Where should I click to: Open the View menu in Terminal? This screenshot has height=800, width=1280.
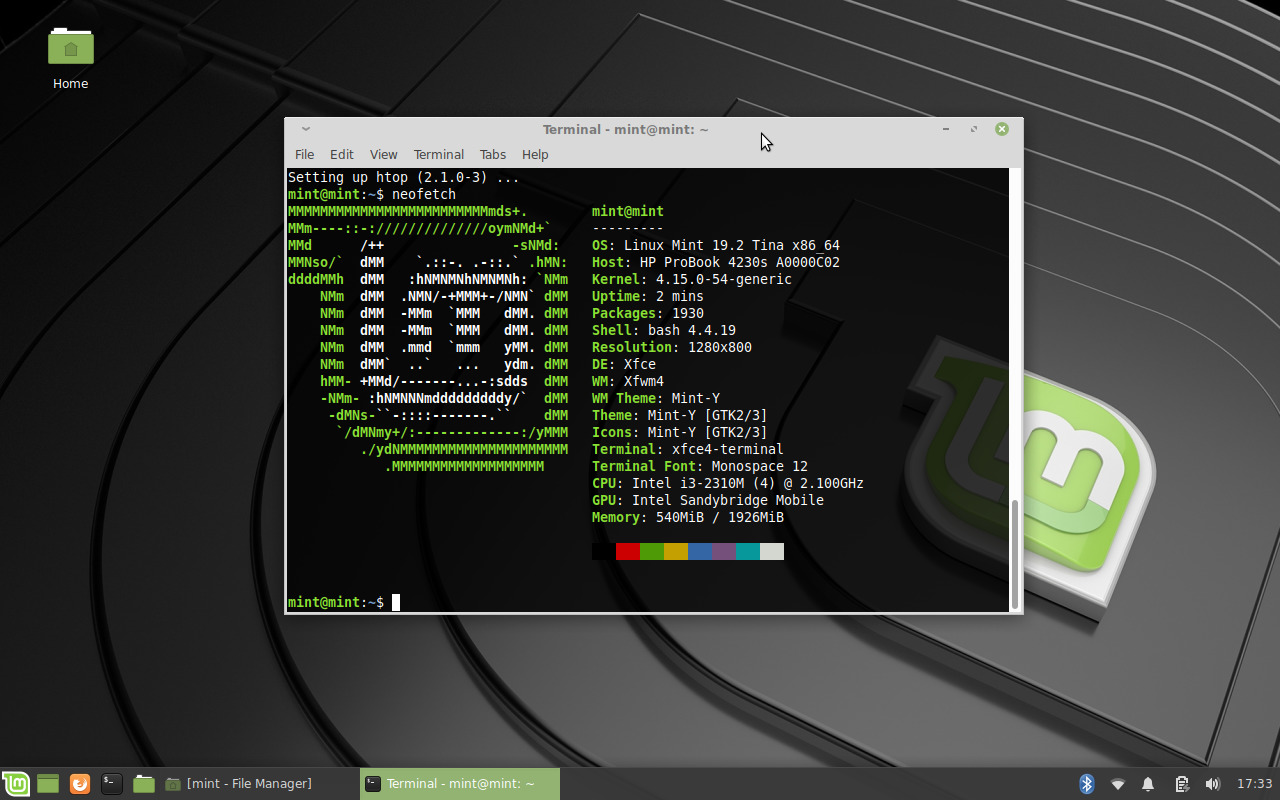(383, 154)
